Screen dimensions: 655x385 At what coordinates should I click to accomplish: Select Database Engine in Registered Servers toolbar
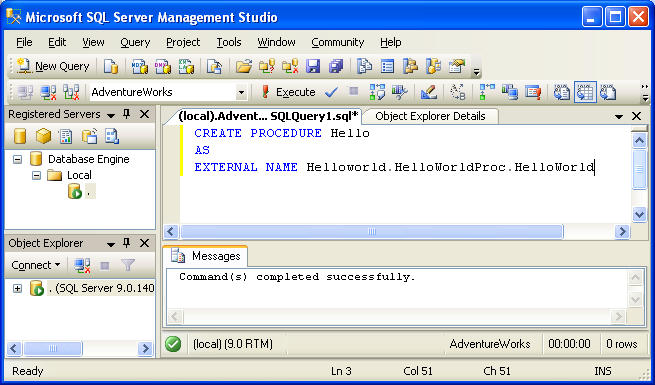click(20, 136)
